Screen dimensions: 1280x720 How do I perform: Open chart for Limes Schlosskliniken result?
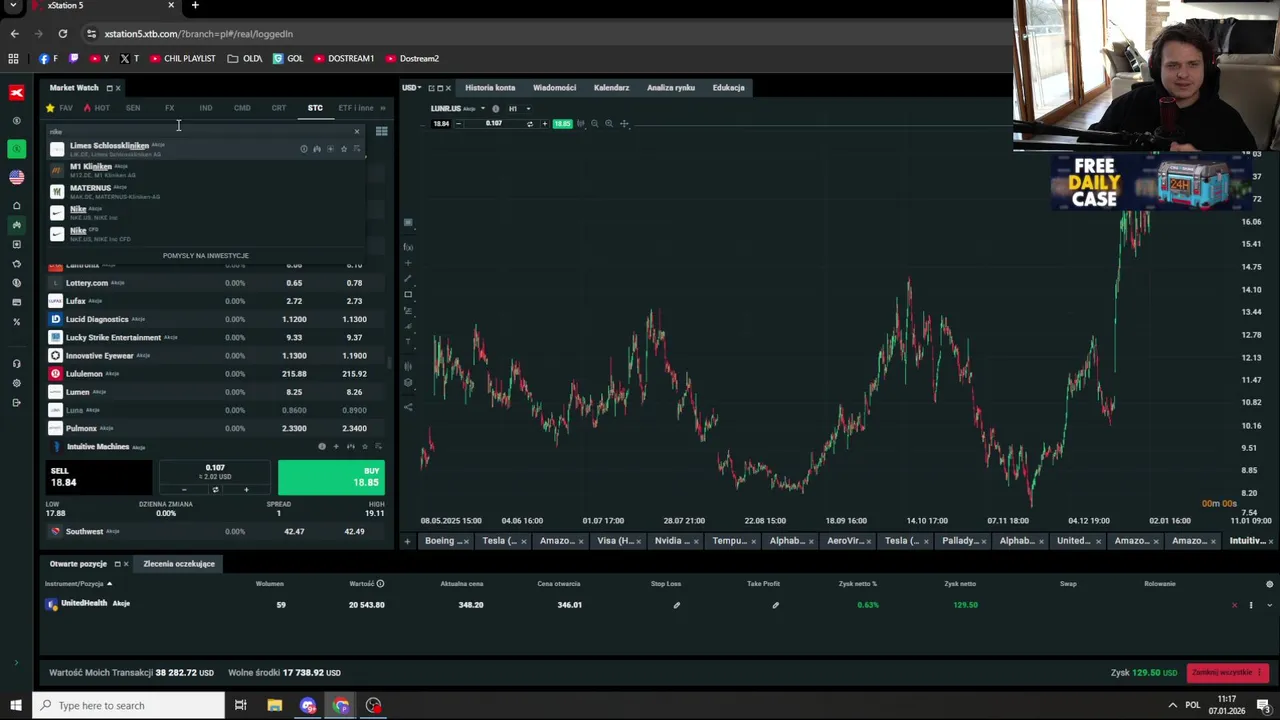coord(317,149)
